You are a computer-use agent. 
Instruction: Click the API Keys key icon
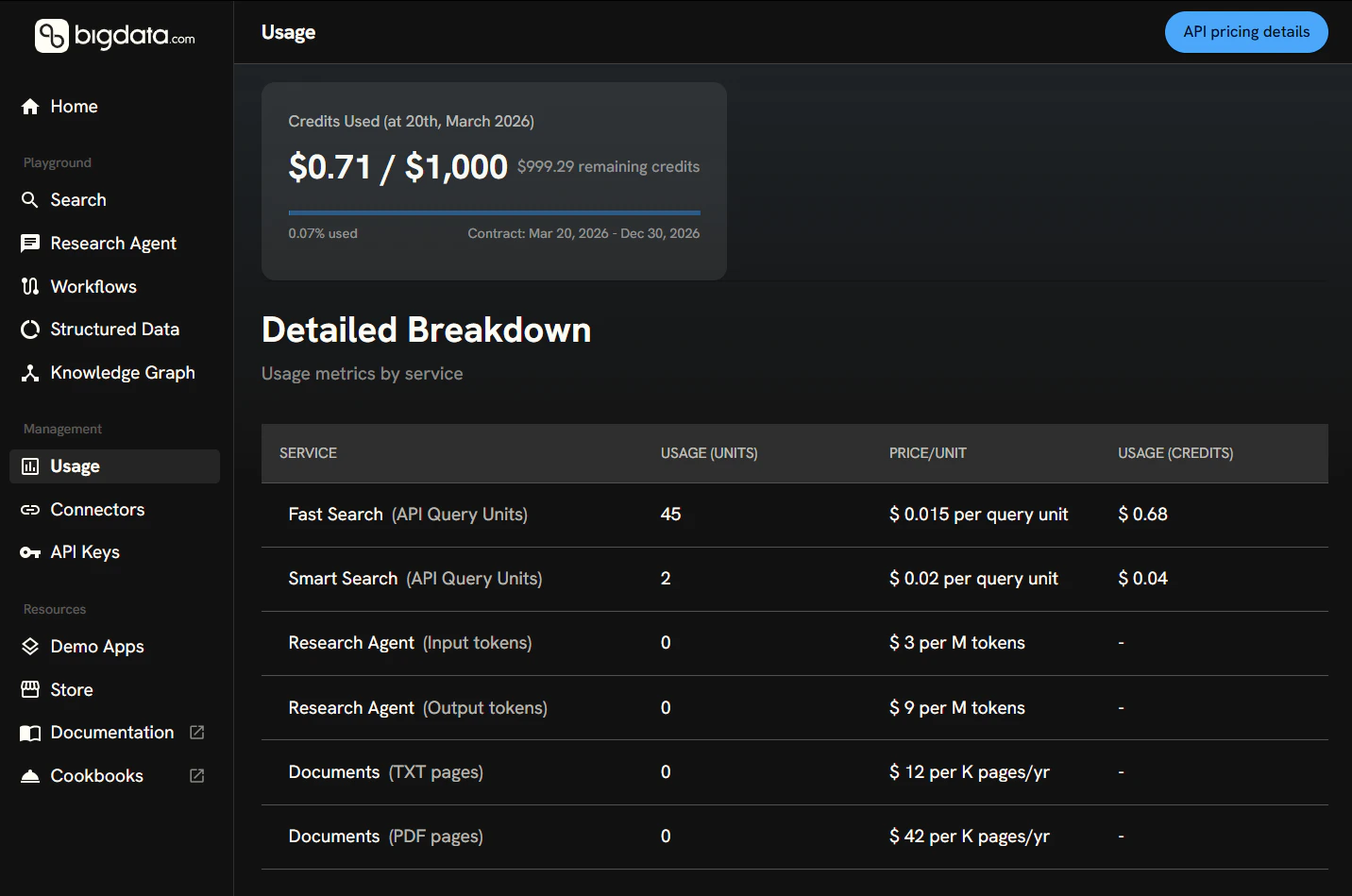click(x=29, y=551)
